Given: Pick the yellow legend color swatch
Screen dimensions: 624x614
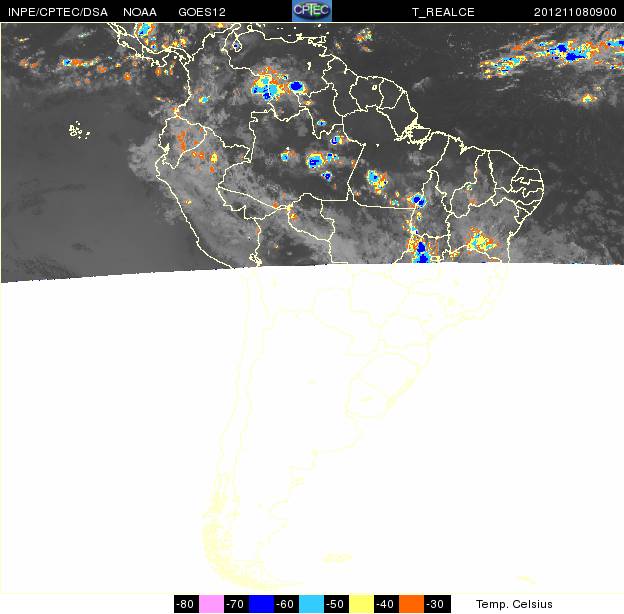Looking at the screenshot, I should point(361,604).
